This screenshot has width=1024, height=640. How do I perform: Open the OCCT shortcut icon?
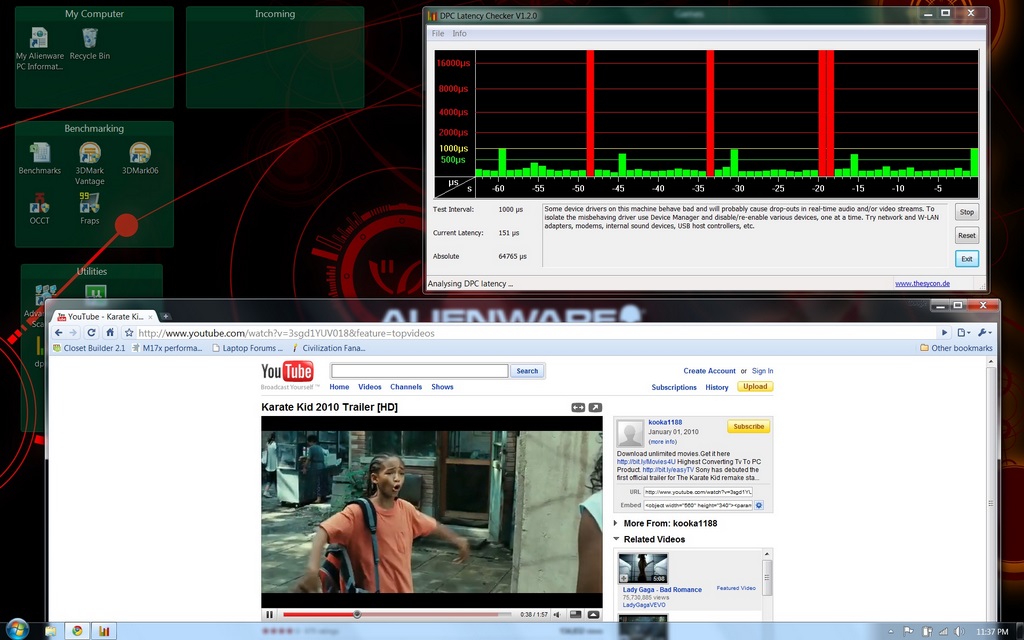(39, 209)
